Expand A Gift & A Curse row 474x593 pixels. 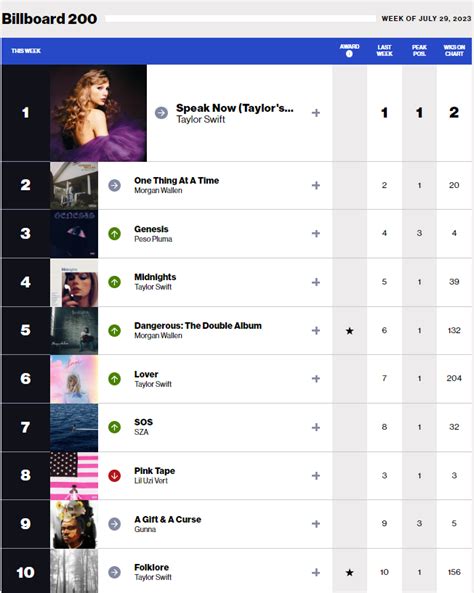click(316, 524)
